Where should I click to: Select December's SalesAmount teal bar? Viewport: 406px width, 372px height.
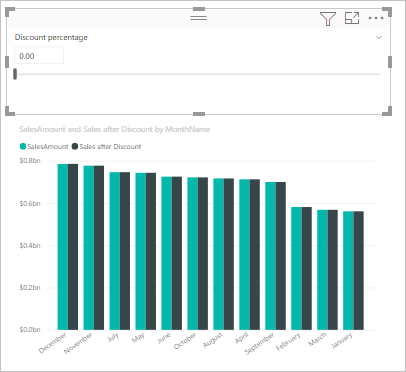63,247
